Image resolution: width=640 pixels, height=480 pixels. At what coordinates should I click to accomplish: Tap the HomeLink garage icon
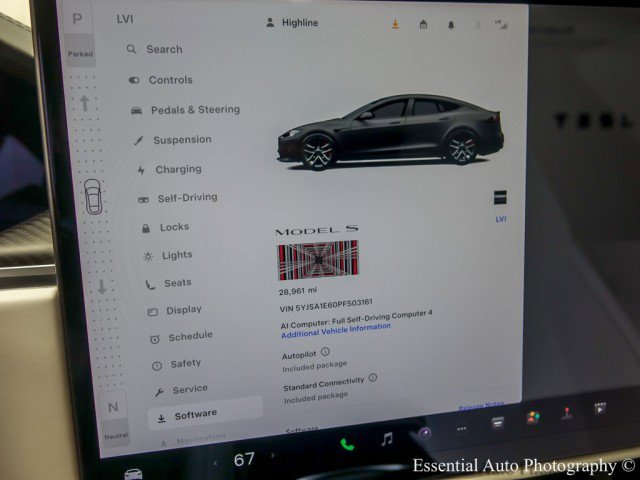click(423, 25)
